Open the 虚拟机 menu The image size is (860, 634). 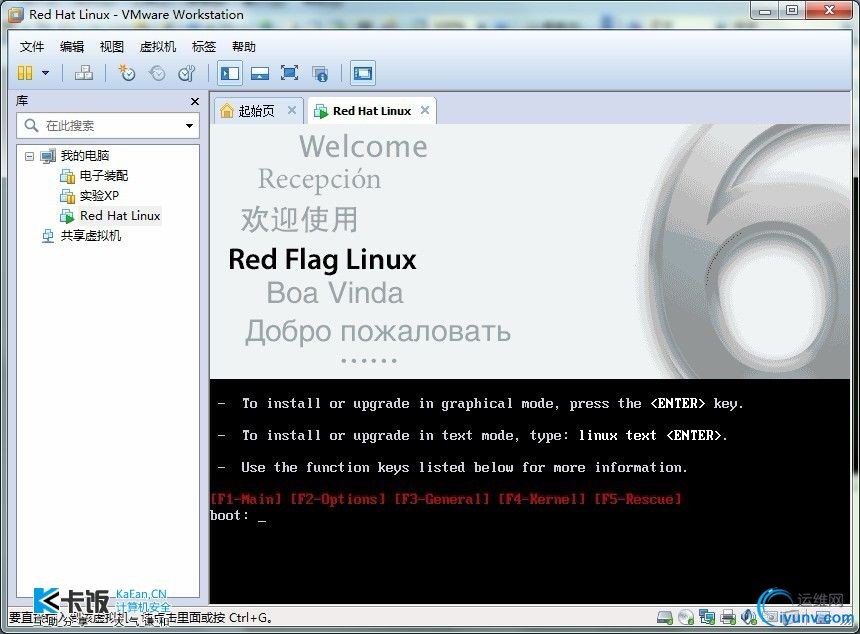point(158,47)
